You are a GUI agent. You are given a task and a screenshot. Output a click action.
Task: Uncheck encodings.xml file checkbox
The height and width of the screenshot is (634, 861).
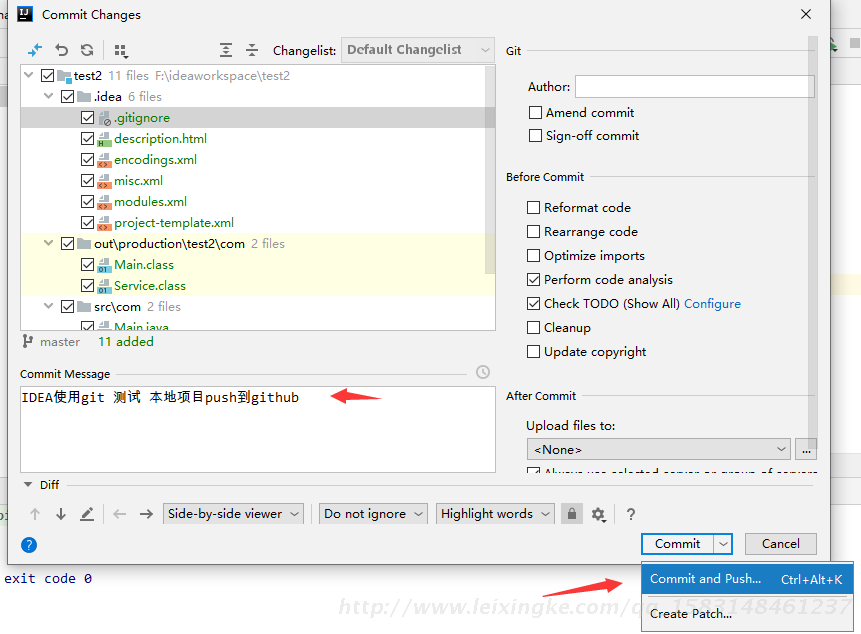click(x=87, y=159)
